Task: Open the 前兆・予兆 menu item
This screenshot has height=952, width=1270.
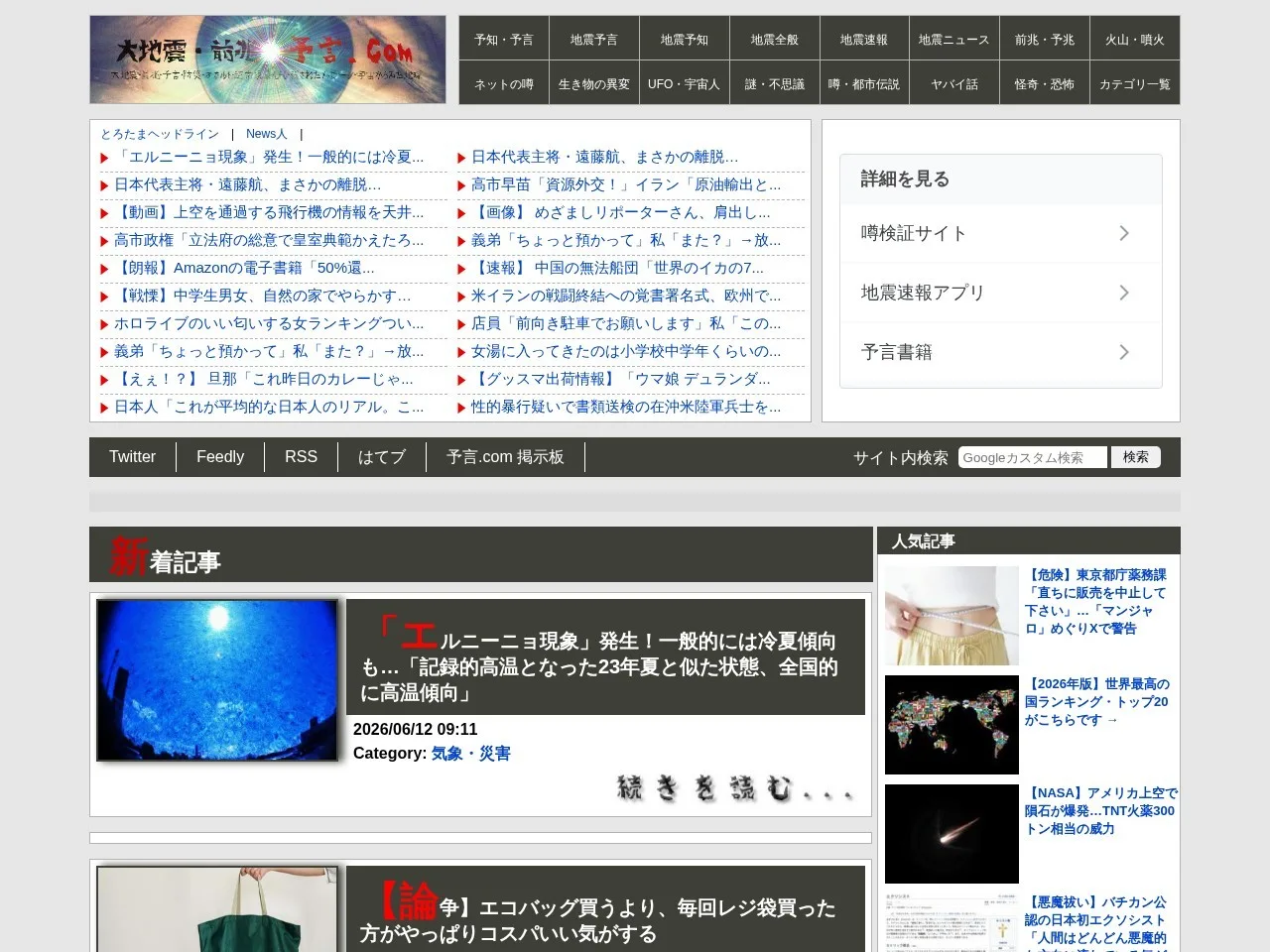Action: (x=1045, y=40)
